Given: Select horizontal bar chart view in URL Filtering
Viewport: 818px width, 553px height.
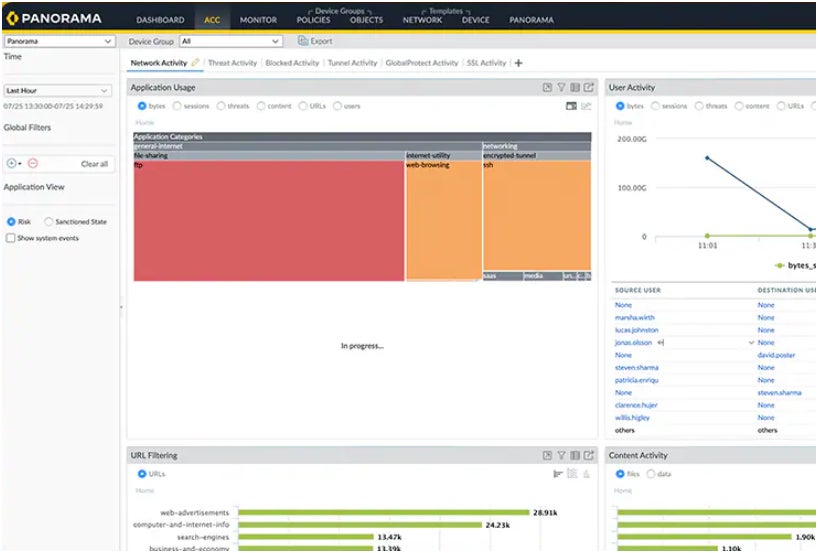Looking at the screenshot, I should [x=558, y=474].
